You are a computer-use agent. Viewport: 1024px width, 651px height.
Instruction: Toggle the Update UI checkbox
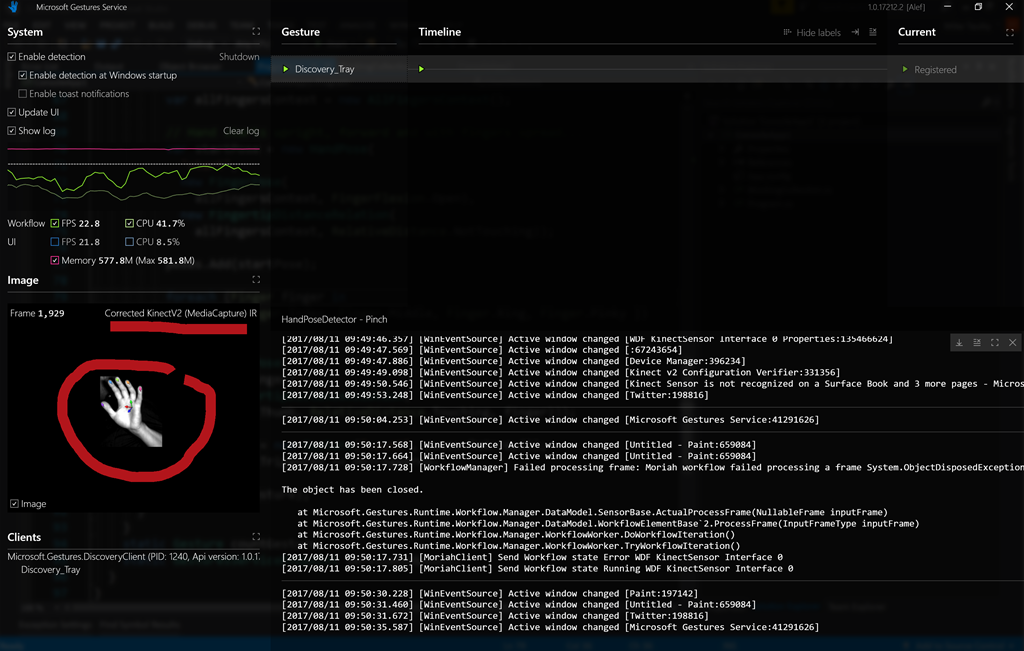[12, 112]
